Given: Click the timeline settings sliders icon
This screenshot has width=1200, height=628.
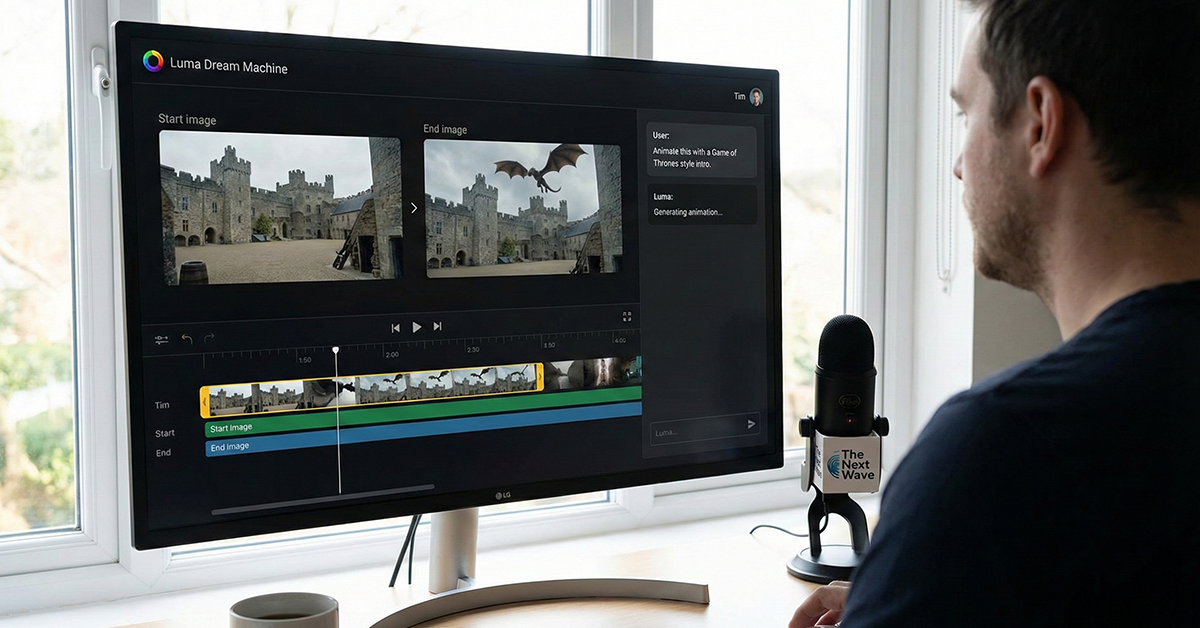Looking at the screenshot, I should click(x=161, y=339).
